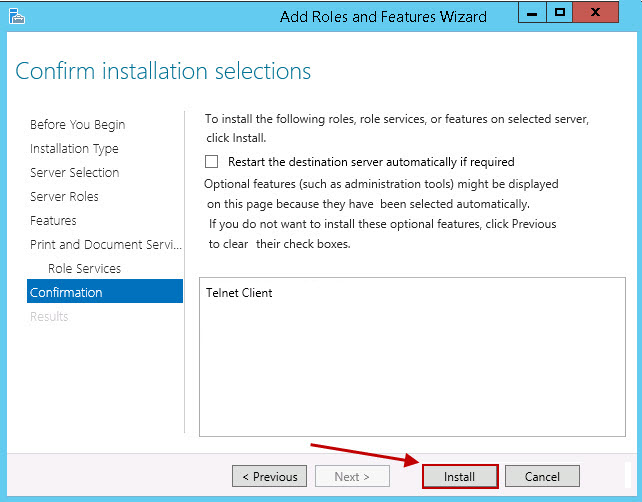Select the Role Services sub-step
The height and width of the screenshot is (502, 642).
coord(84,269)
